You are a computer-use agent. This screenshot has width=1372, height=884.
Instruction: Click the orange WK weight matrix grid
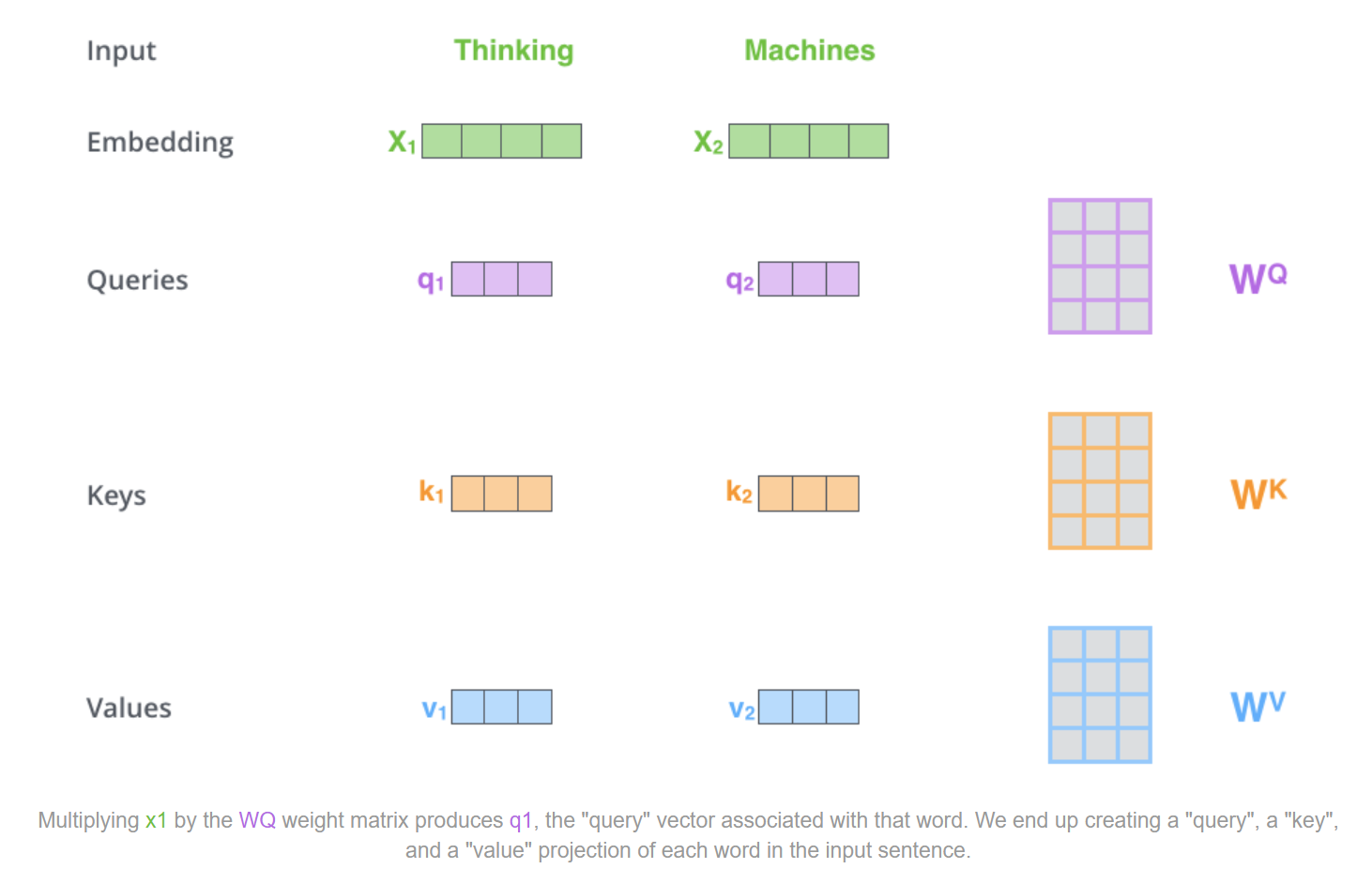click(x=1100, y=480)
